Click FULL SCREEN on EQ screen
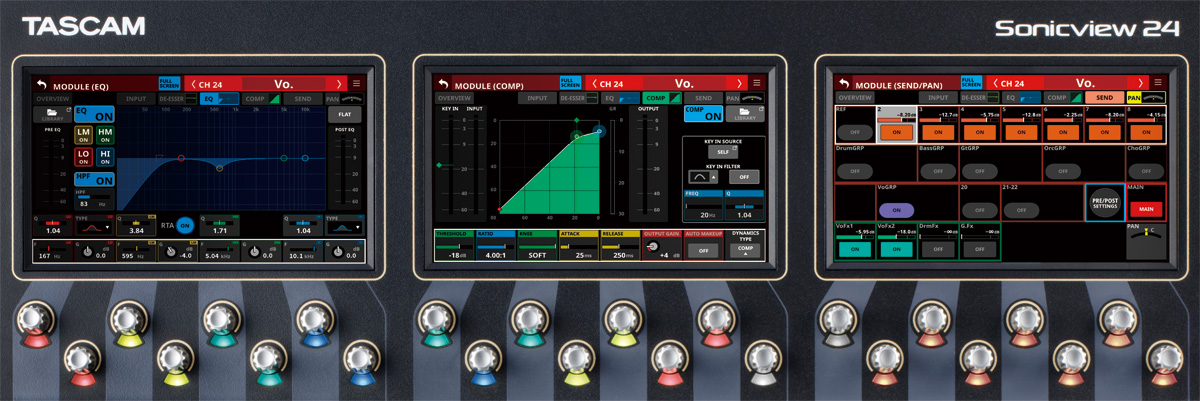Viewport: 1200px width, 401px height. pyautogui.click(x=169, y=84)
